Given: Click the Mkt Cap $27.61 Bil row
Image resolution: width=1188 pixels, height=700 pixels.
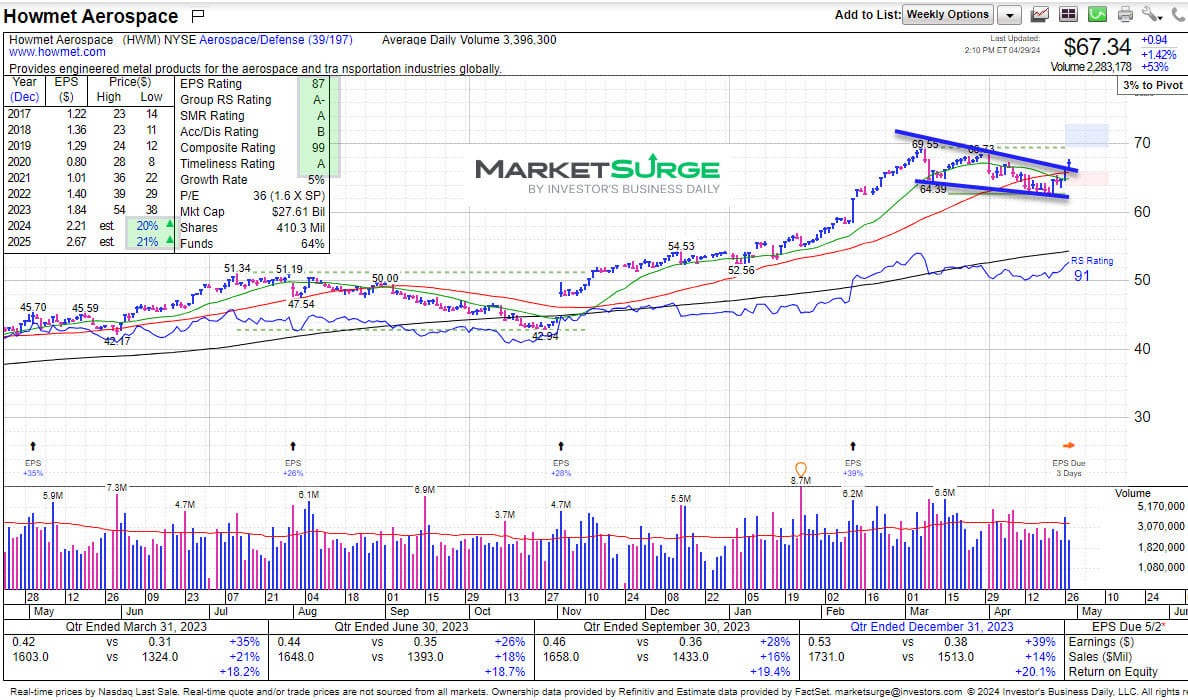Looking at the screenshot, I should (x=252, y=211).
